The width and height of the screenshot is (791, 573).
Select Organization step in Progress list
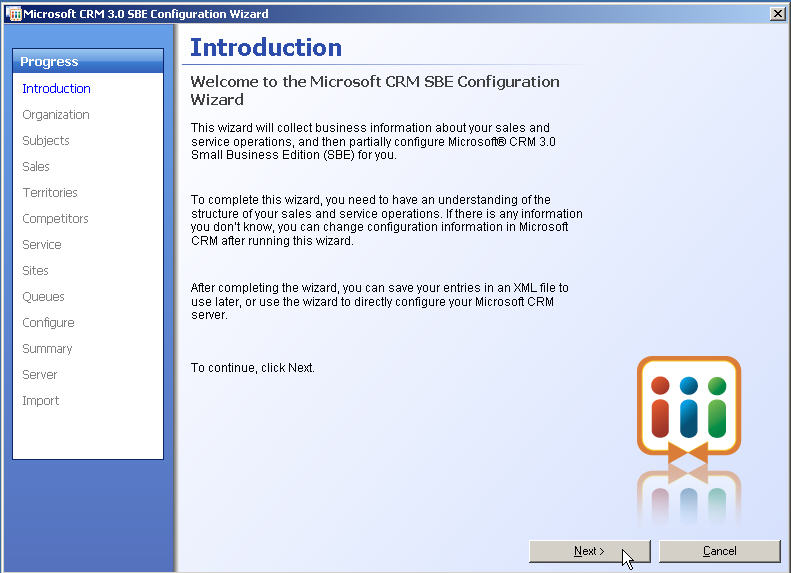(55, 114)
